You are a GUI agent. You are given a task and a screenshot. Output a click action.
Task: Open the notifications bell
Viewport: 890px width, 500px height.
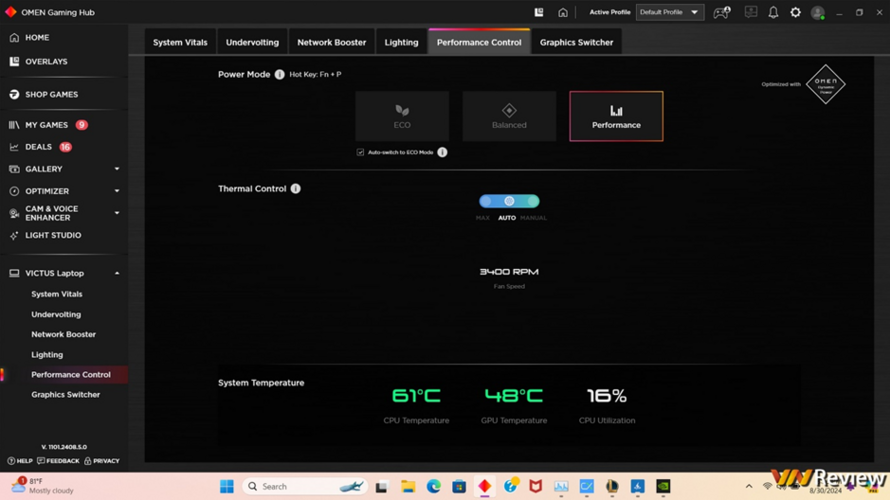click(773, 12)
